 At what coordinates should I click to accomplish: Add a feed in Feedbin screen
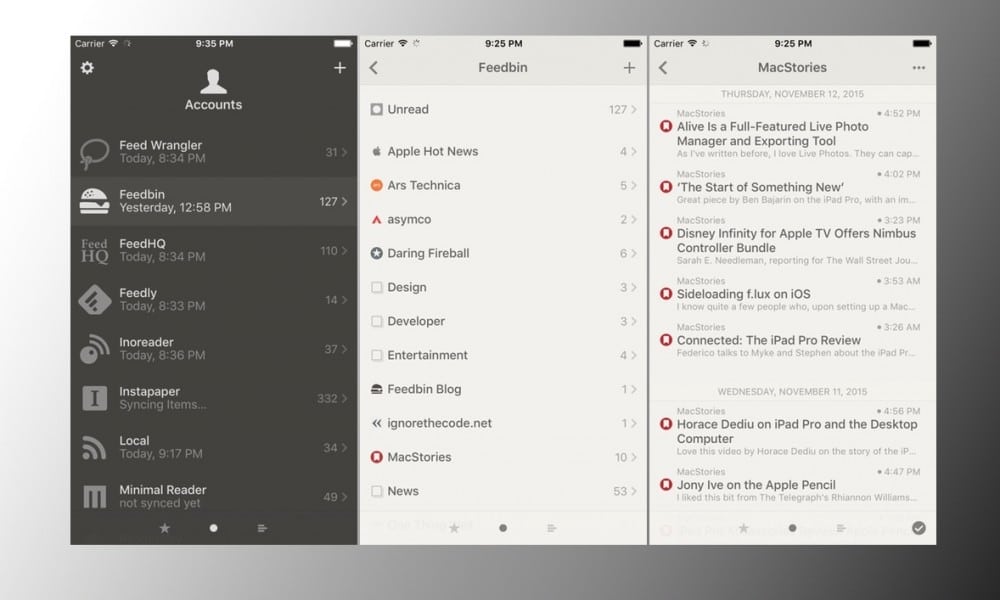[x=629, y=68]
